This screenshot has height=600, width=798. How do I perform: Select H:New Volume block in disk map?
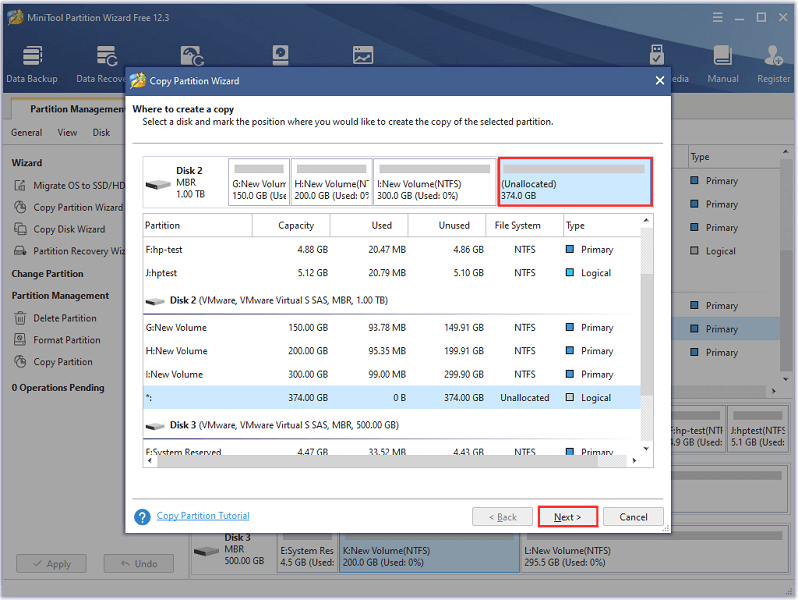click(331, 182)
